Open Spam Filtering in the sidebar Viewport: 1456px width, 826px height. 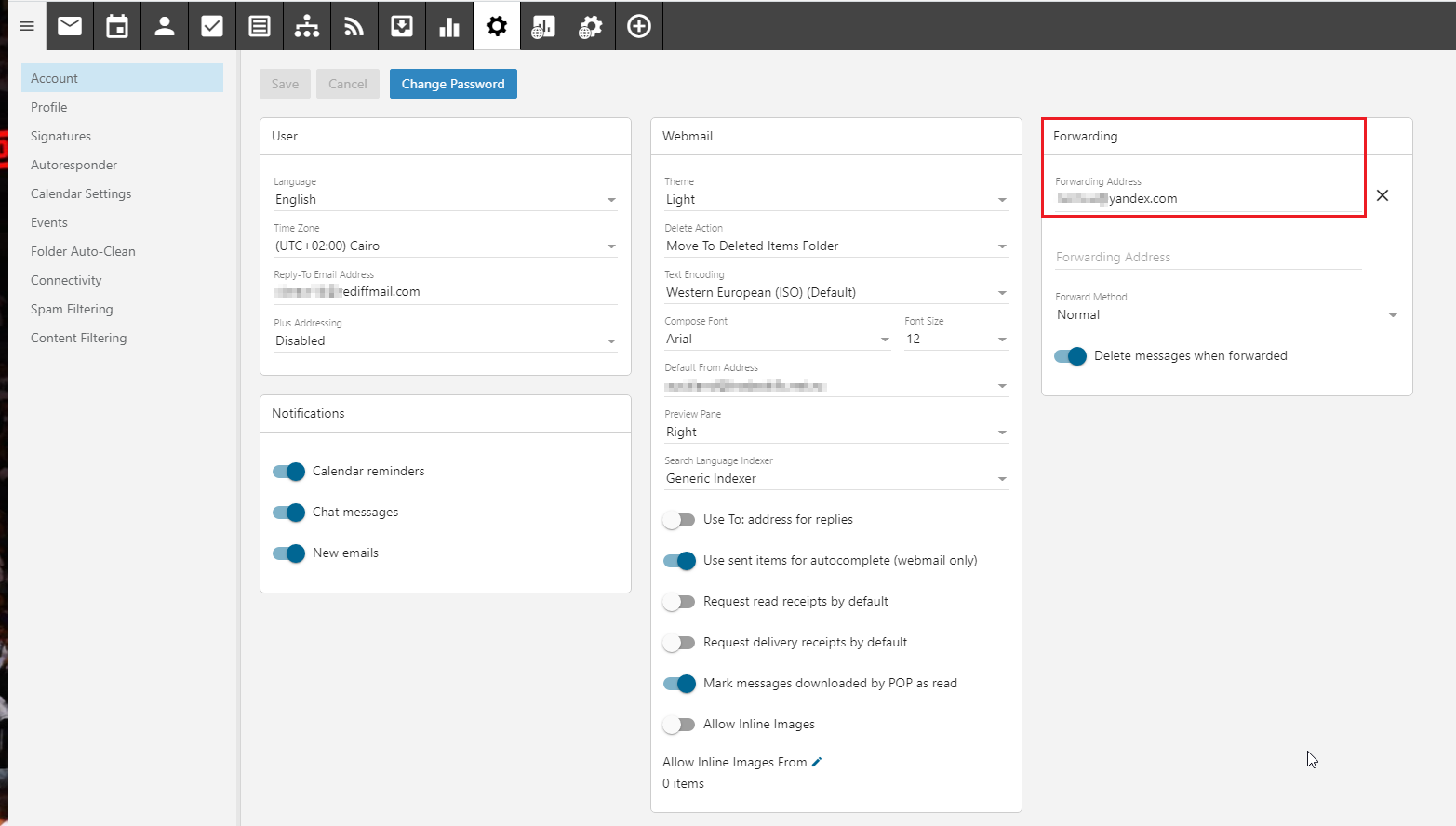pos(72,309)
